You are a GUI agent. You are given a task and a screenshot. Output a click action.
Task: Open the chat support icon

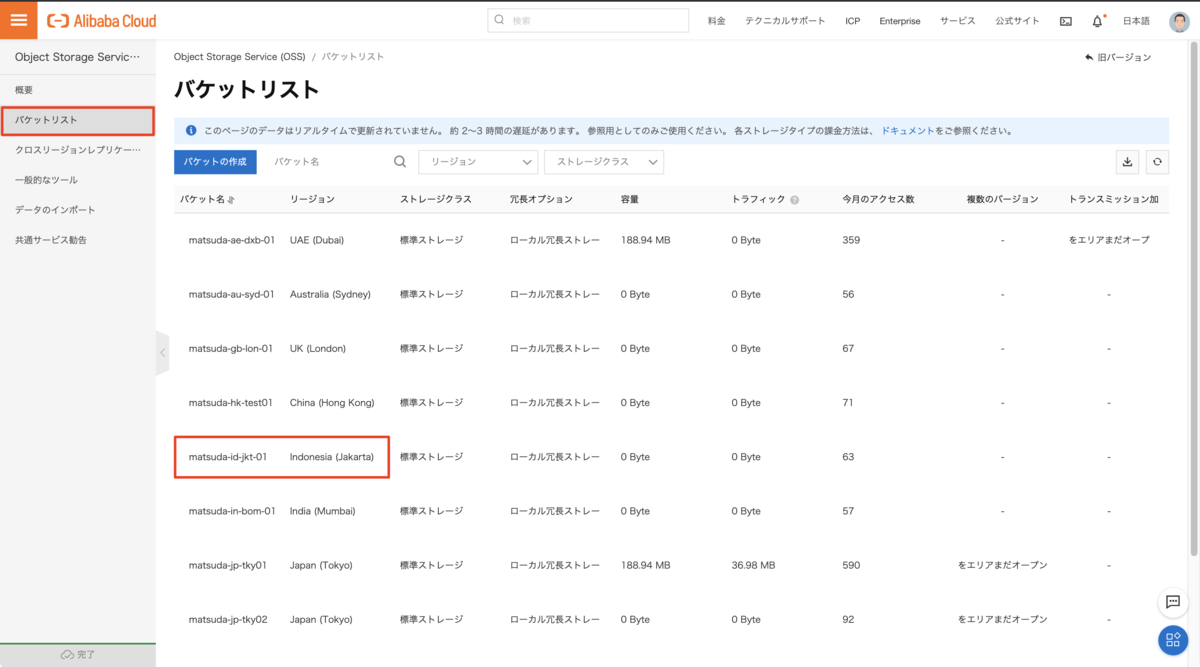pyautogui.click(x=1173, y=602)
